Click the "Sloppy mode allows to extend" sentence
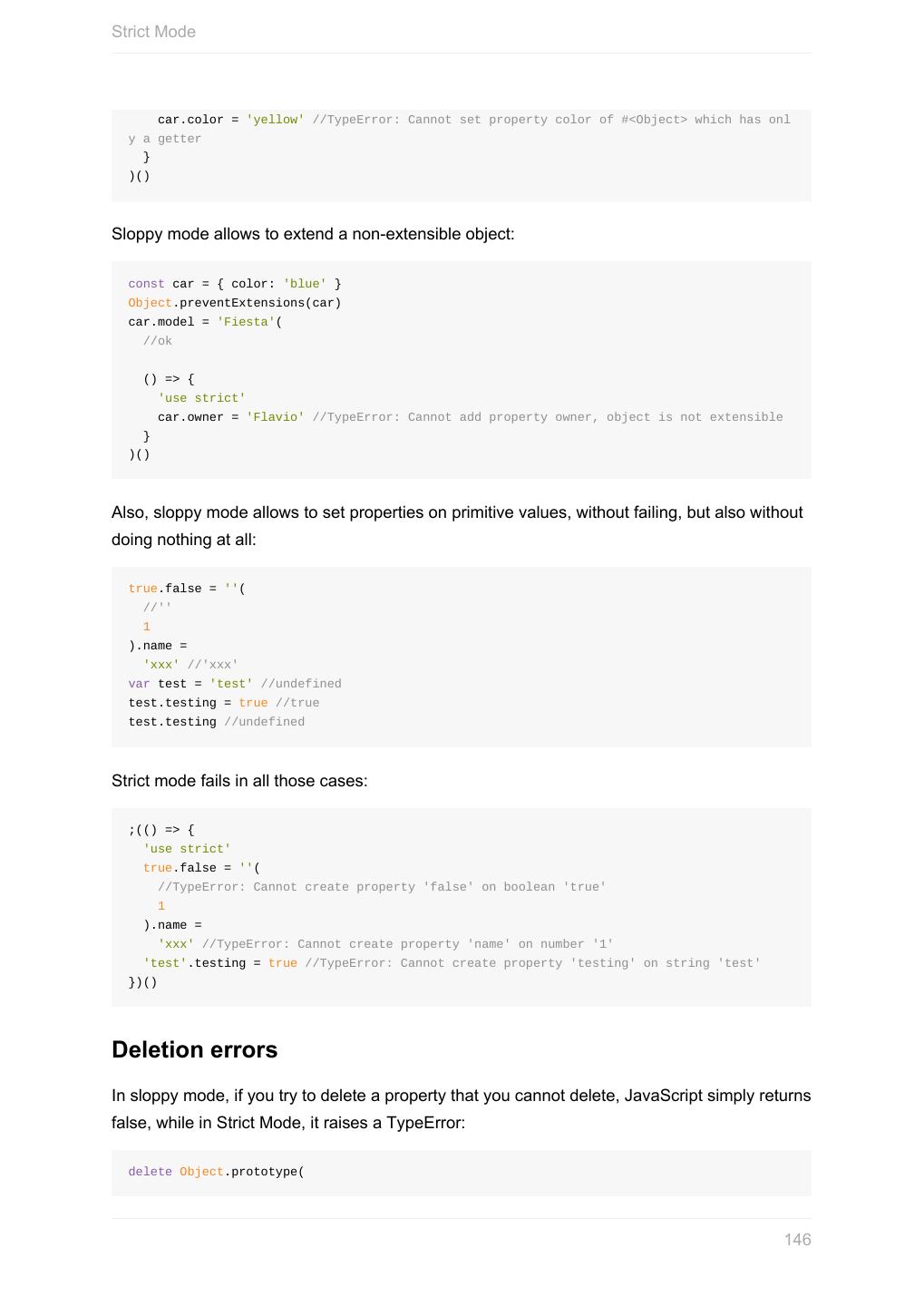The height and width of the screenshot is (1306, 924). point(313,234)
